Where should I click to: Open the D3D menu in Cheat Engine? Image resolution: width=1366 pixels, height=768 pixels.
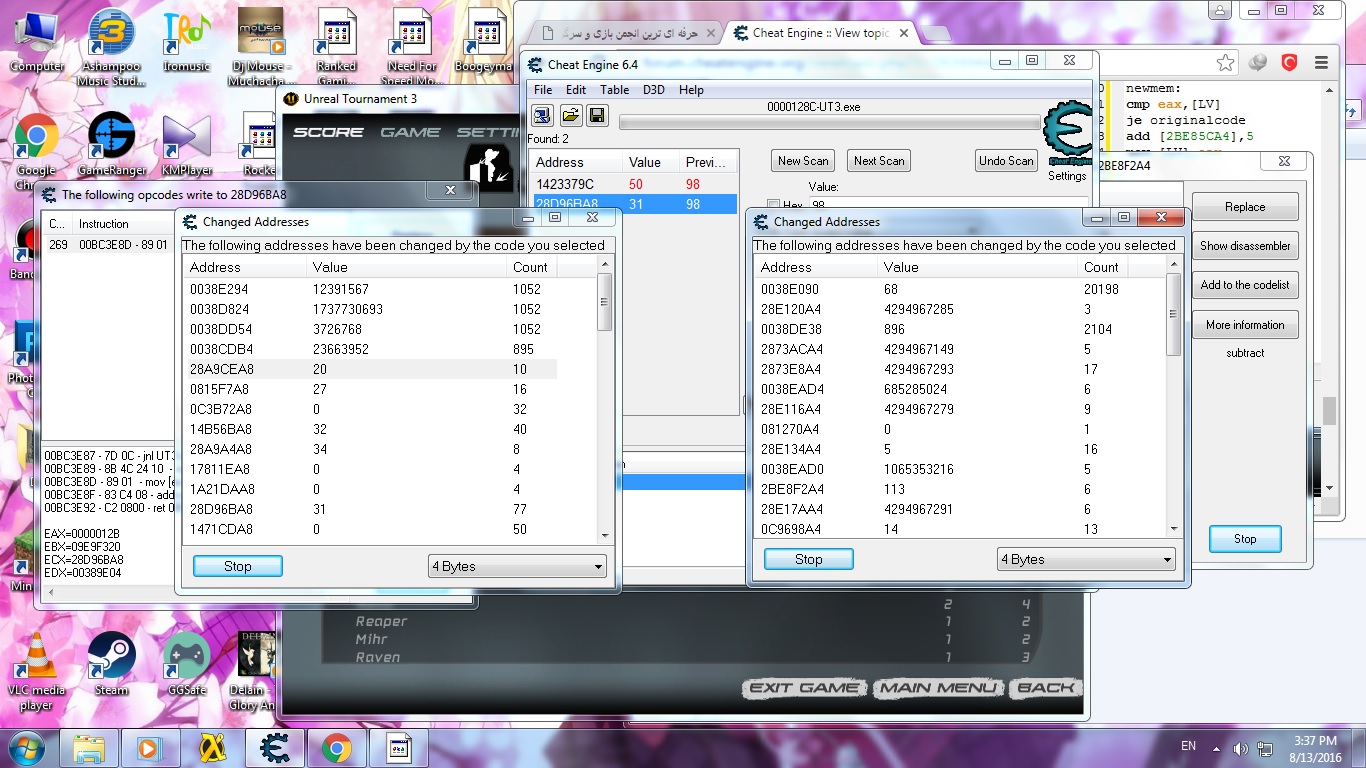coord(653,90)
